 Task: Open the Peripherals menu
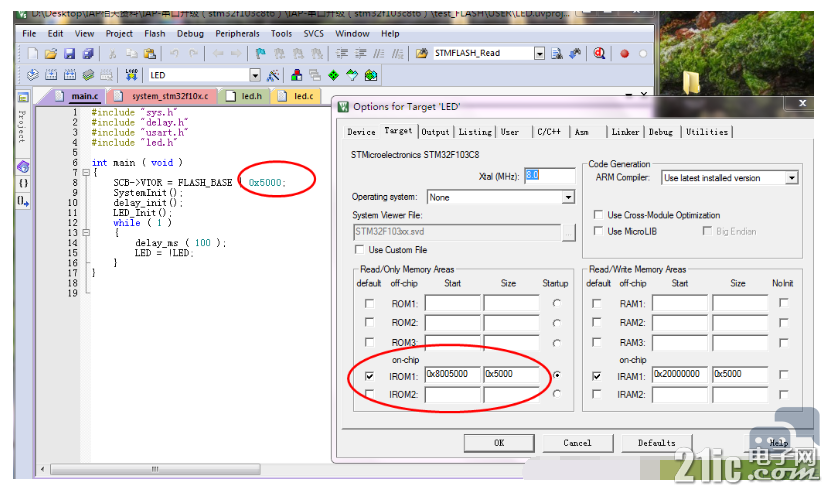pos(237,33)
